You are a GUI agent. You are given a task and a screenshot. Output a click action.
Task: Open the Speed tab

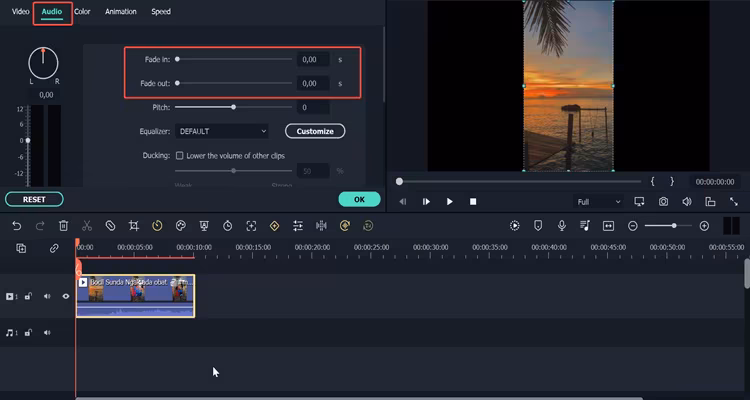tap(161, 11)
